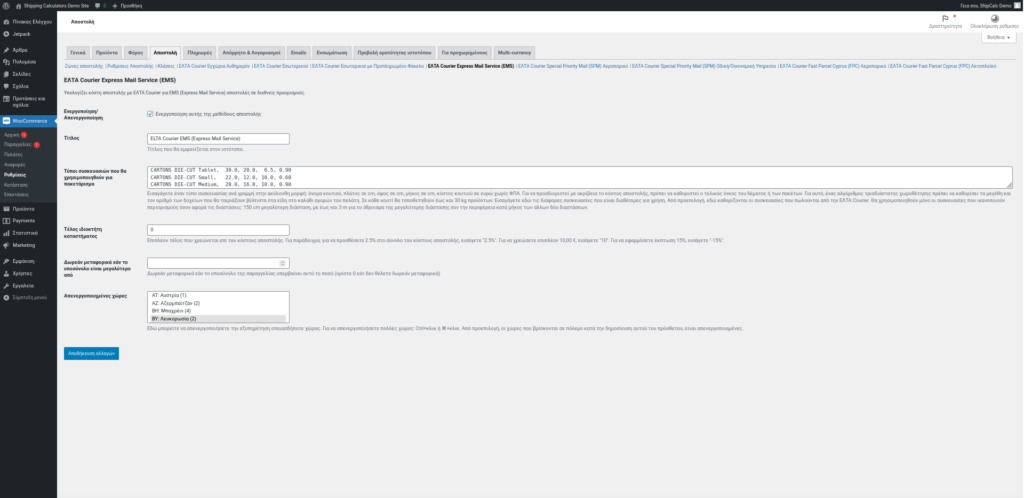The width and height of the screenshot is (1024, 498).
Task: Open WooCommerce Επεκτάσεις submenu item
Action: pyautogui.click(x=16, y=195)
